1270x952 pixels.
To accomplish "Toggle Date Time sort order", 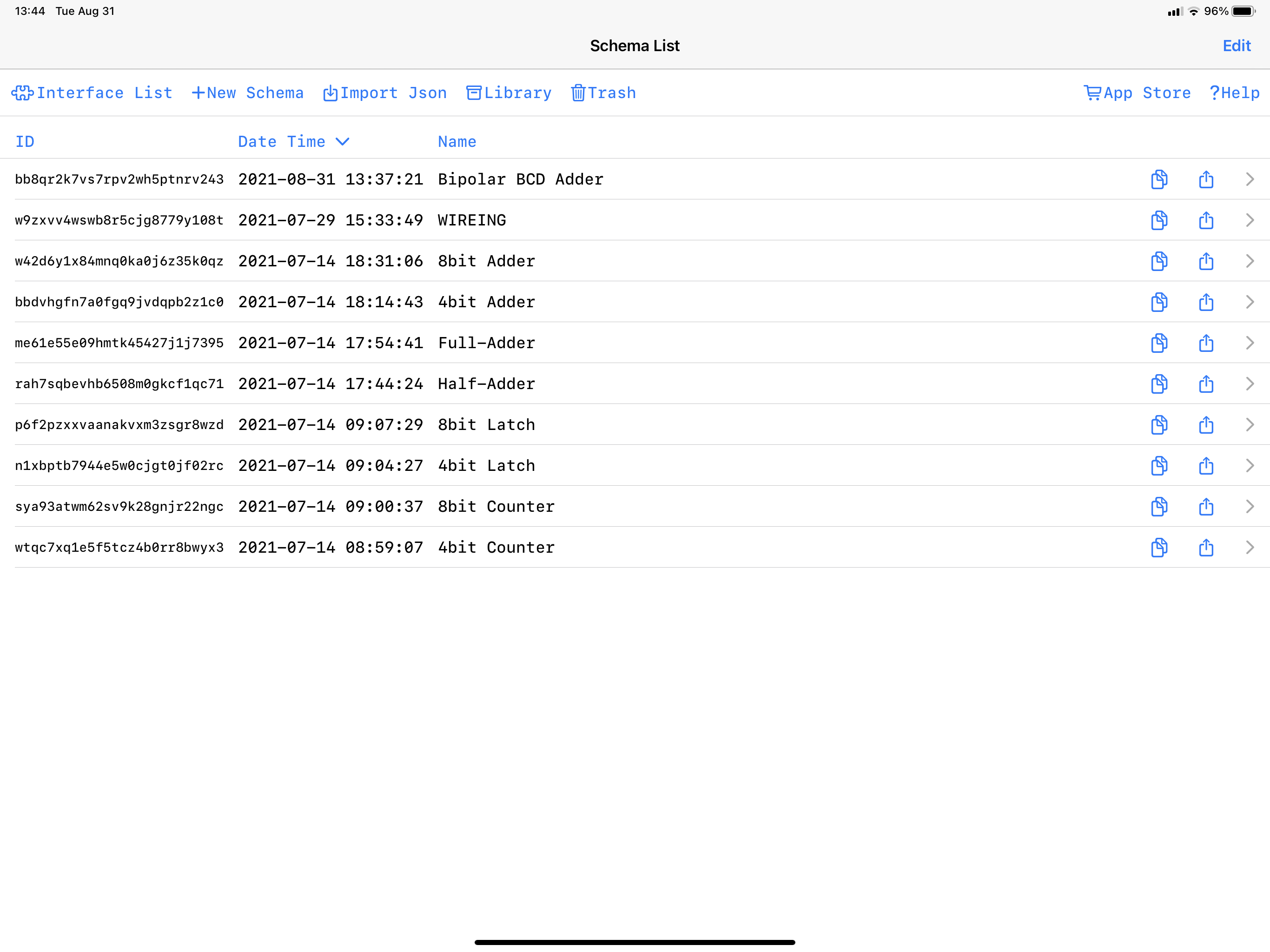I will point(293,142).
